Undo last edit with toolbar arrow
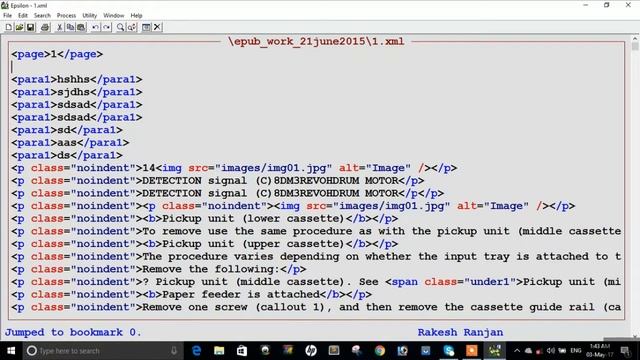Image resolution: width=640 pixels, height=360 pixels. coord(95,27)
